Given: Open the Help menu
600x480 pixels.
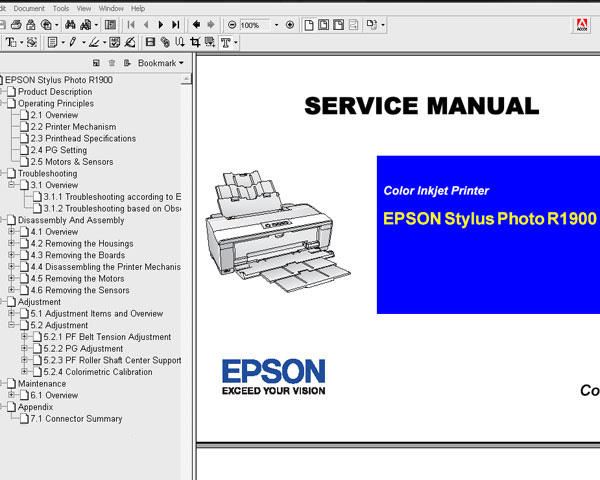Looking at the screenshot, I should tap(138, 8).
